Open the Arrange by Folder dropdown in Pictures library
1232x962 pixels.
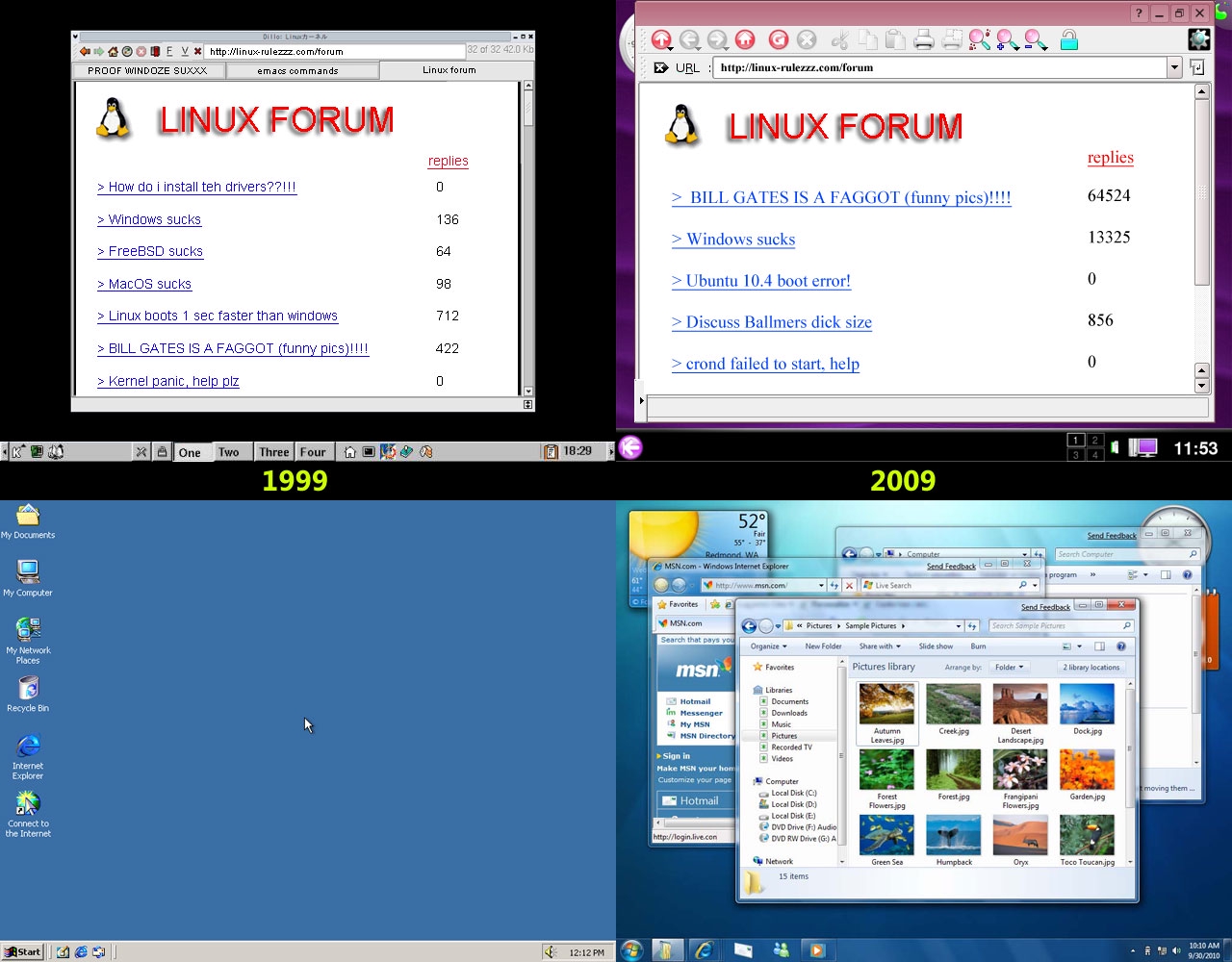1010,667
